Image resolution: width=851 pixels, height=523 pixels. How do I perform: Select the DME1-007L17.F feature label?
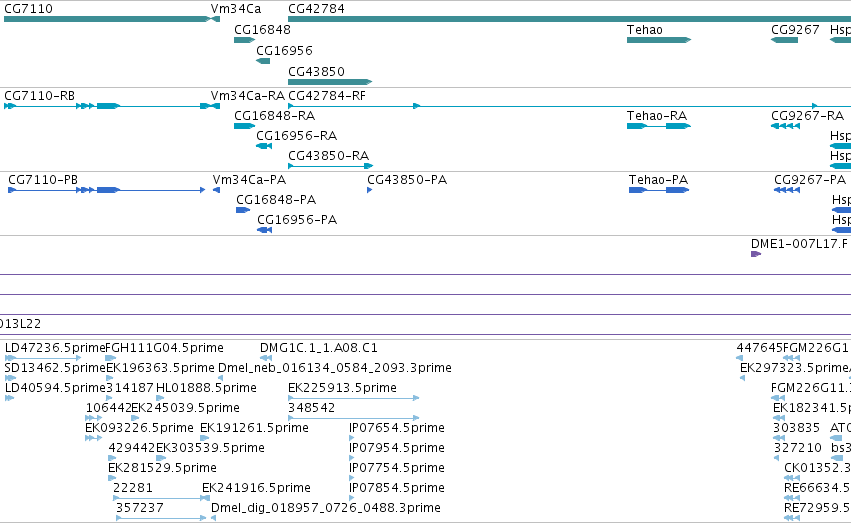coord(799,244)
